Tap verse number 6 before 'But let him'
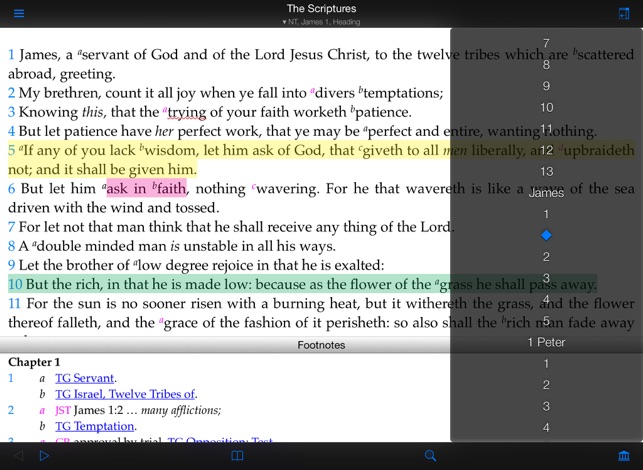This screenshot has height=470, width=643. point(11,189)
